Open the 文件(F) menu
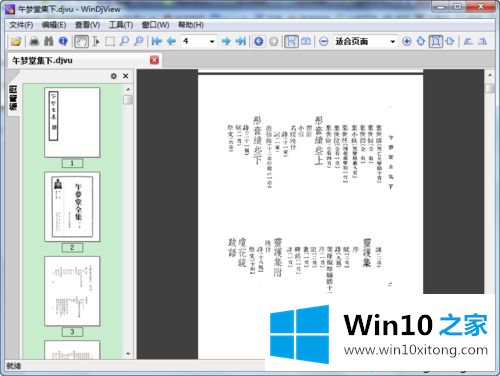Screen dimensions: 500x376 [x=21, y=25]
